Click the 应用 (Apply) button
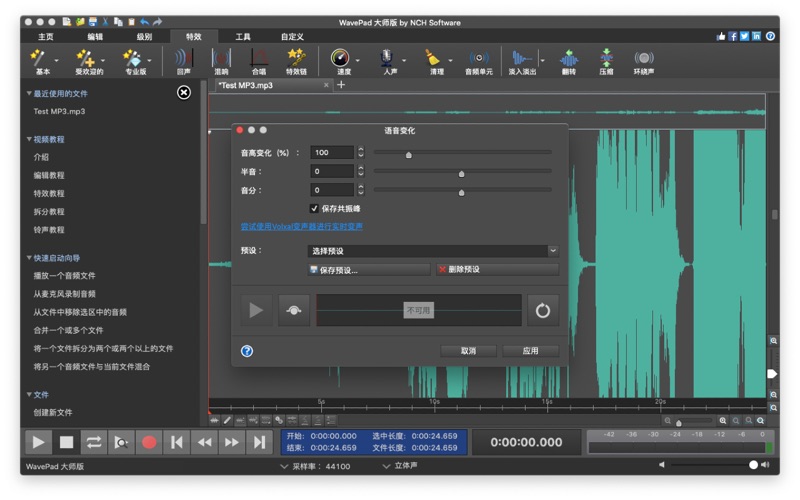Image resolution: width=800 pixels, height=500 pixels. [x=530, y=351]
